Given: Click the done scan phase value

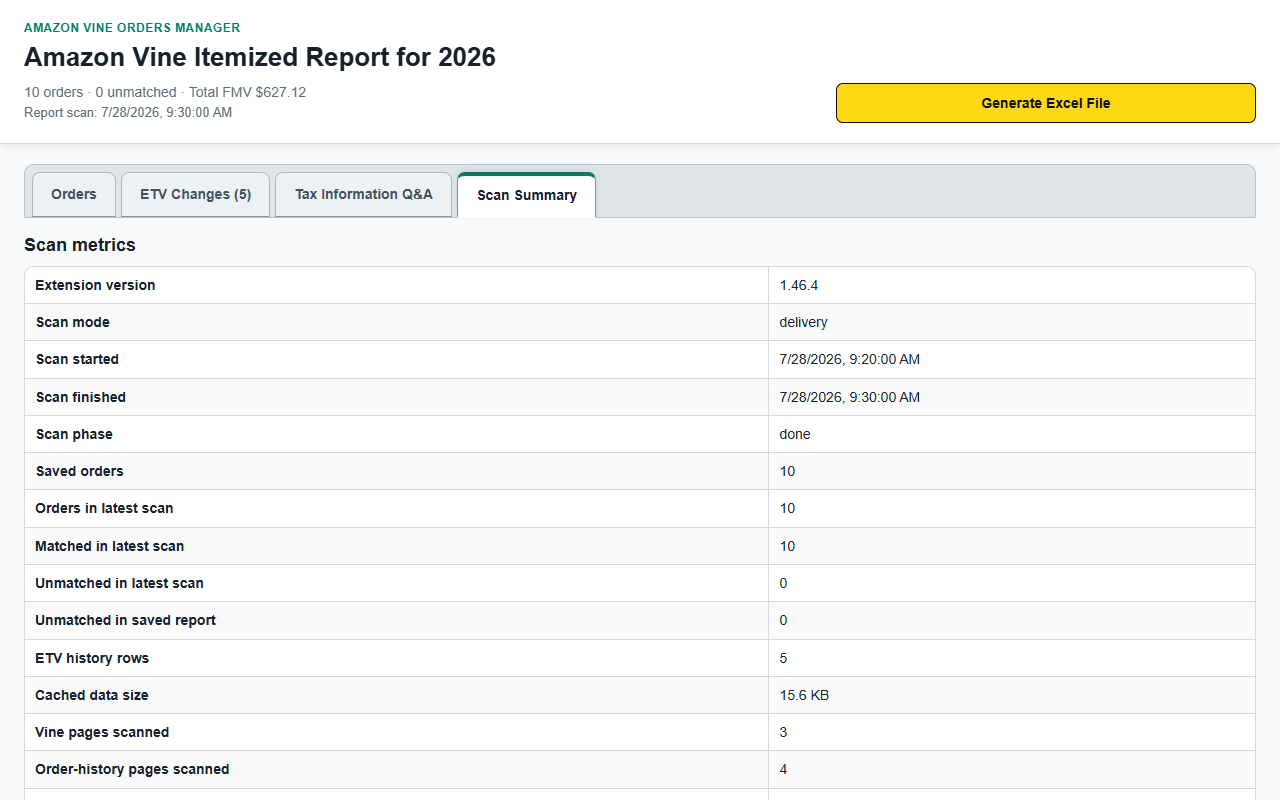Looking at the screenshot, I should click(x=795, y=434).
